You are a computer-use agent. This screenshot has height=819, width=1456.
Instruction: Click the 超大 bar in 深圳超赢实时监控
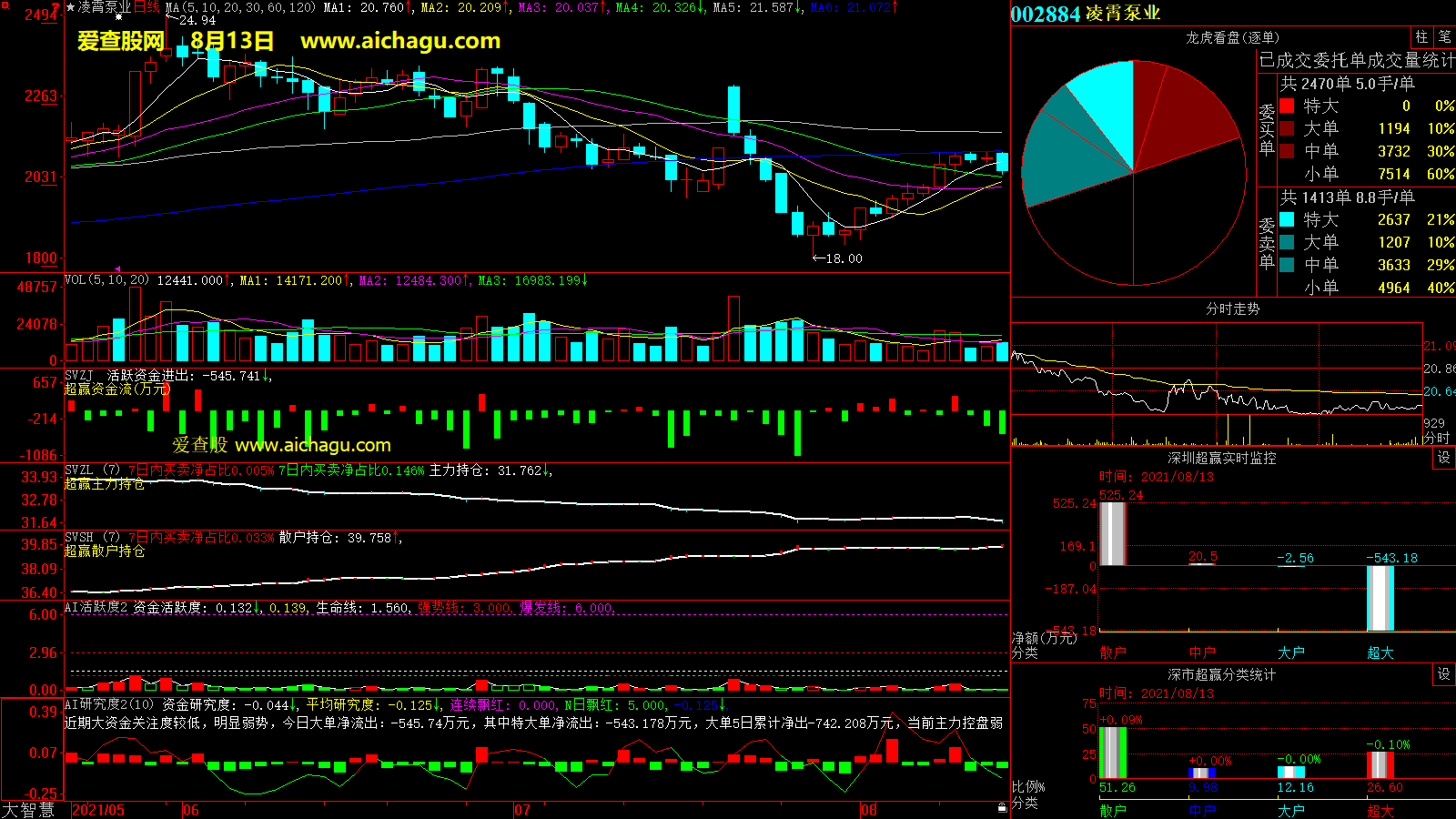point(1380,598)
